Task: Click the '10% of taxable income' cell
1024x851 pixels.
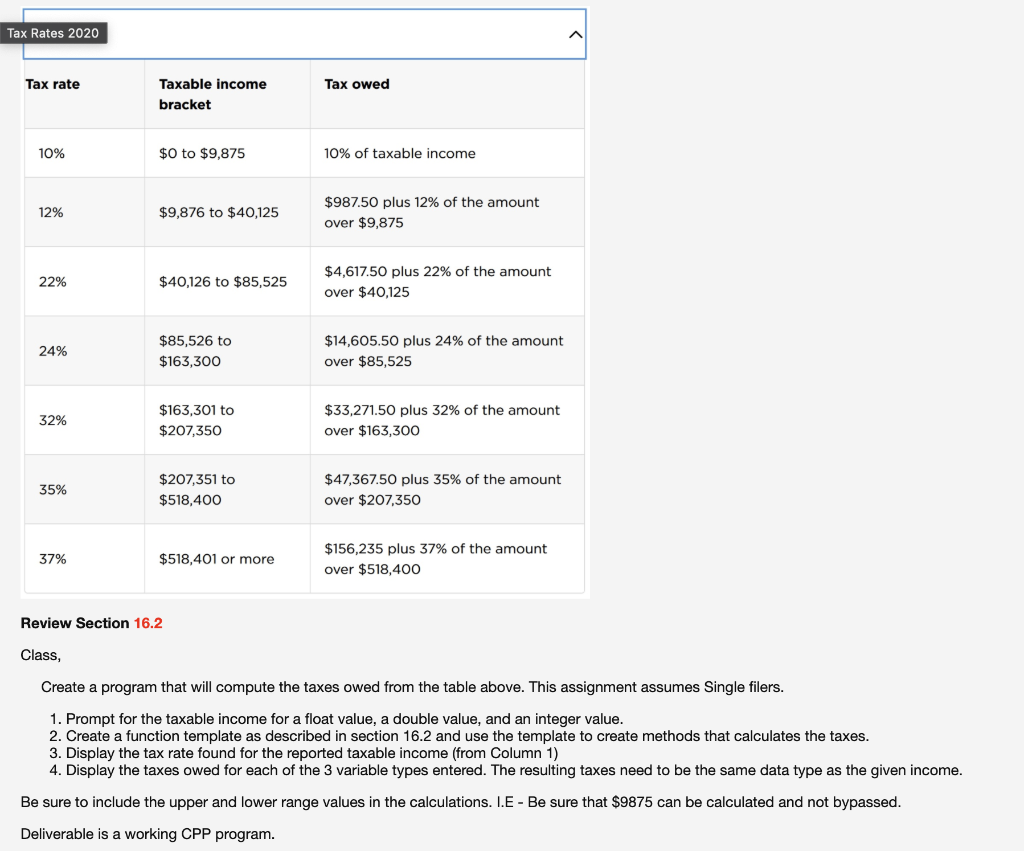Action: (447, 153)
